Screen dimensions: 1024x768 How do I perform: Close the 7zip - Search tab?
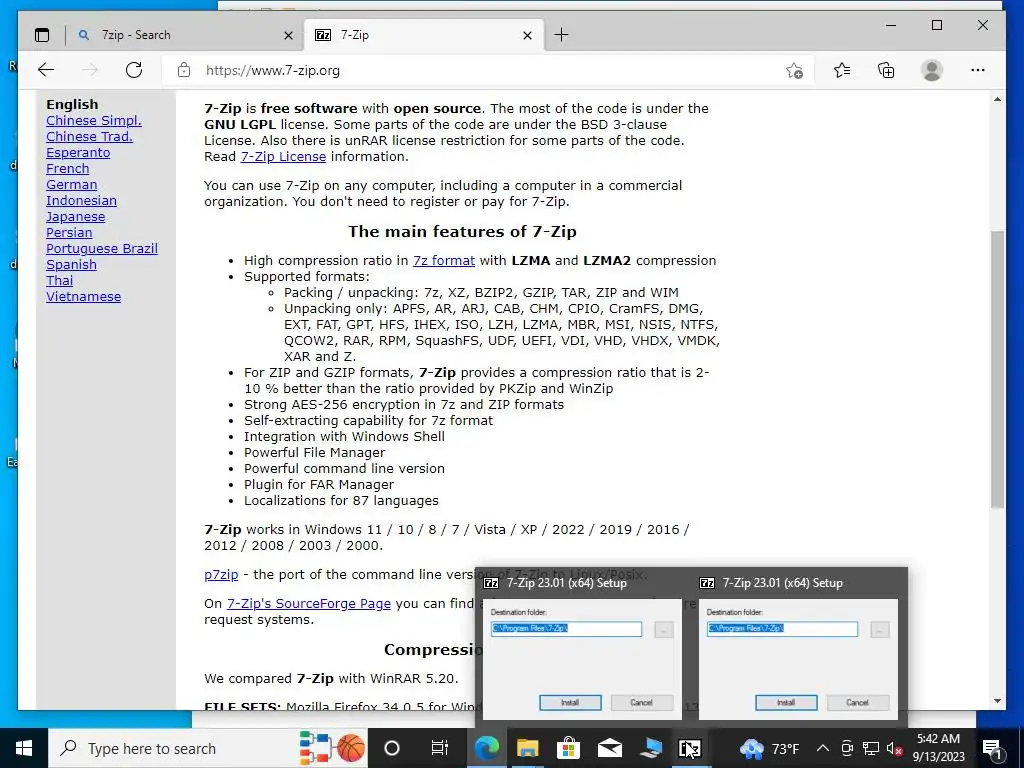(288, 35)
